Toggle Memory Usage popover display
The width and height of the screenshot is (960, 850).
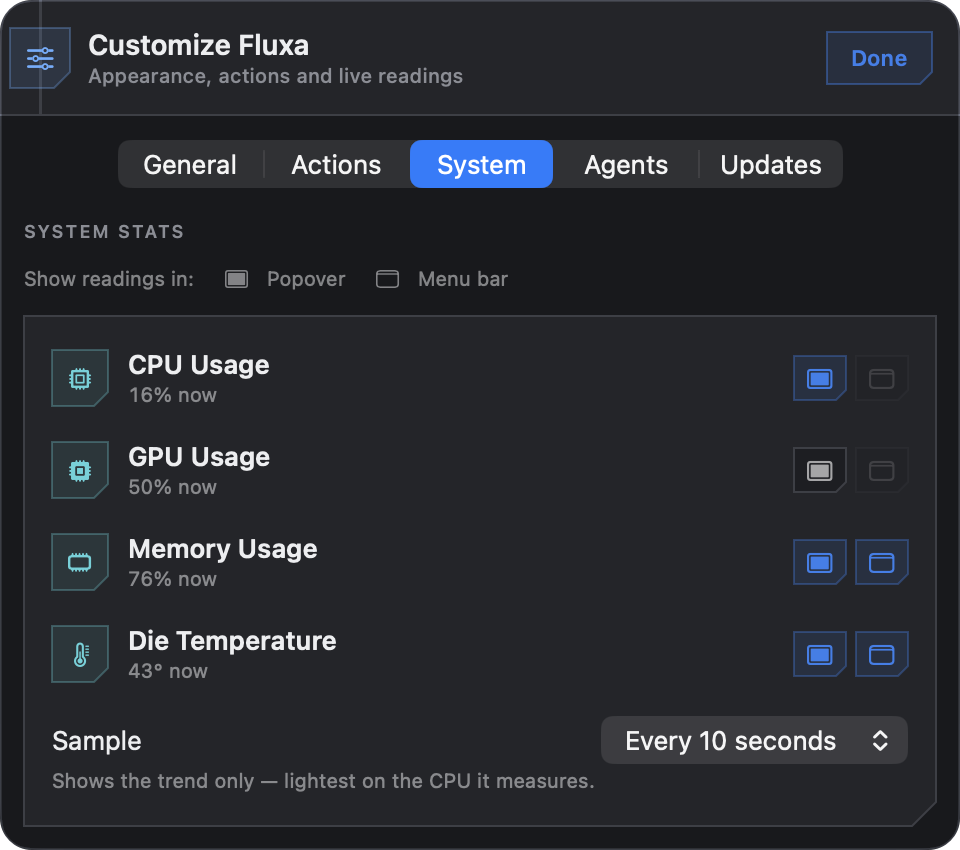coord(820,562)
